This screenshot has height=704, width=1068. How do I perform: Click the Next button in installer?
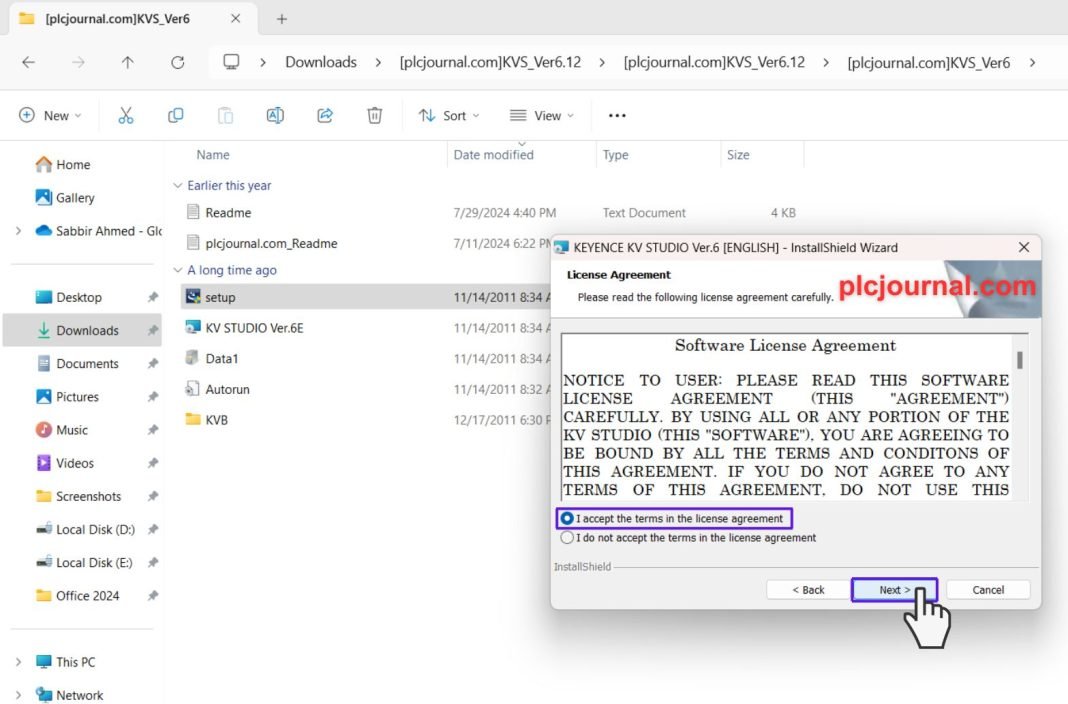tap(894, 590)
